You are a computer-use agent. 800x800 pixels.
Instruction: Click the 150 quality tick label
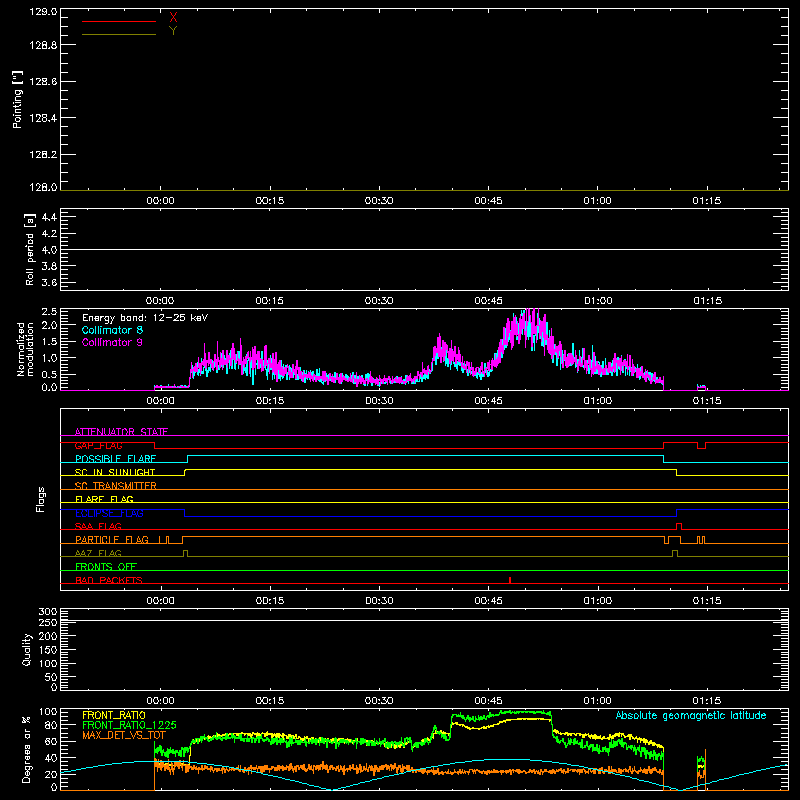click(x=48, y=650)
